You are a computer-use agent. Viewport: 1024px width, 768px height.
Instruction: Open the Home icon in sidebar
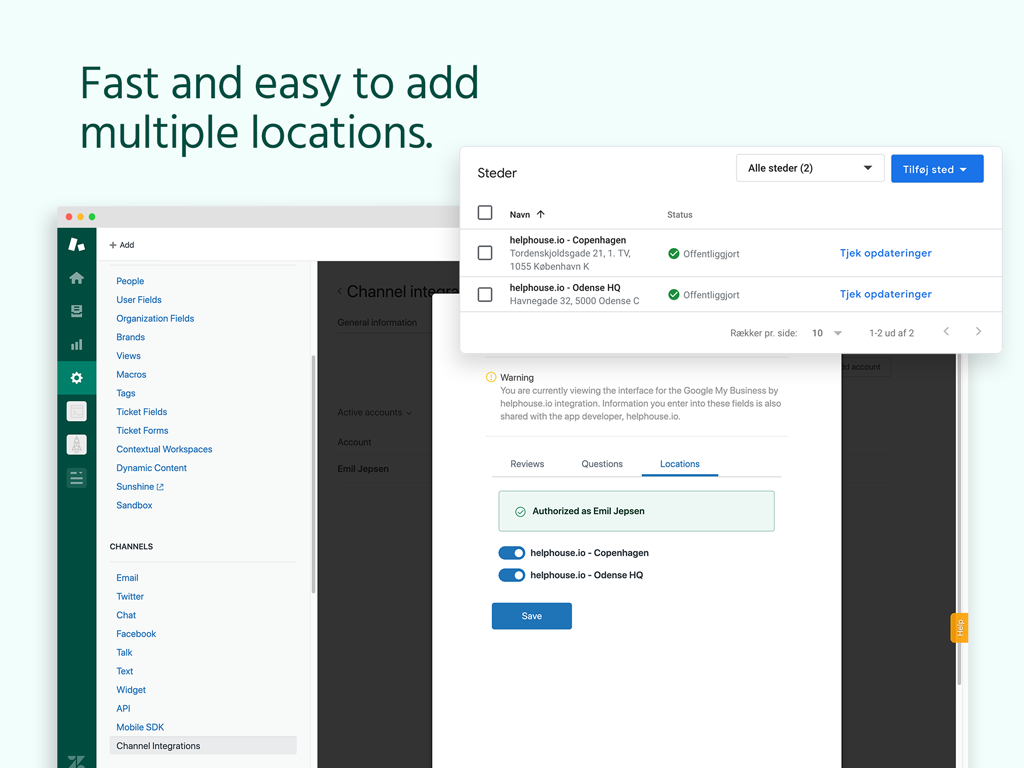click(x=76, y=278)
